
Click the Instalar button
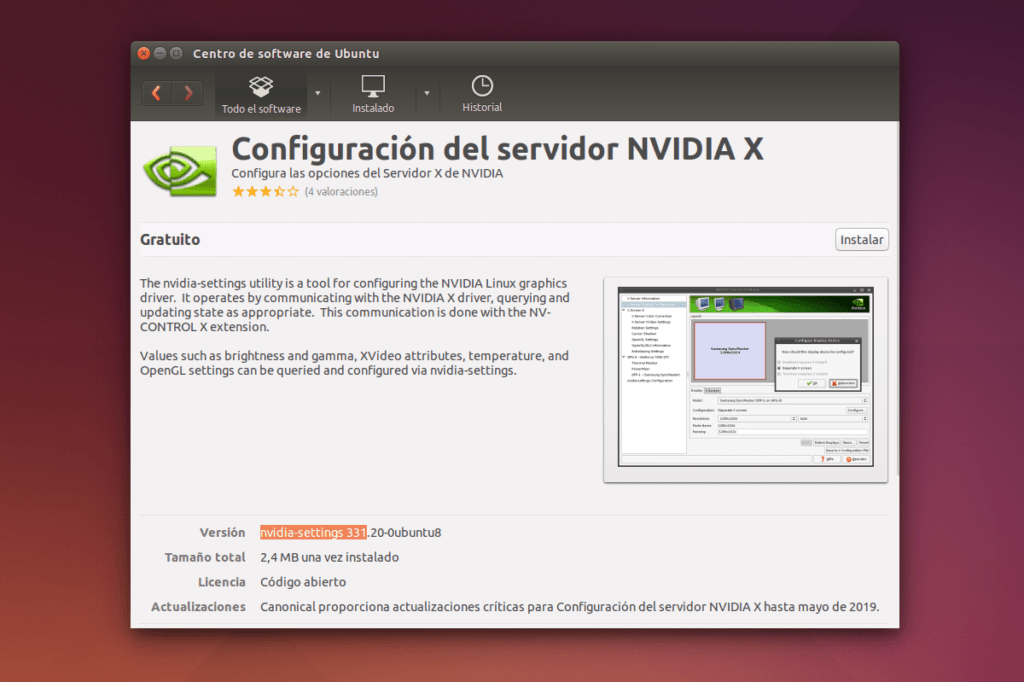click(x=861, y=240)
